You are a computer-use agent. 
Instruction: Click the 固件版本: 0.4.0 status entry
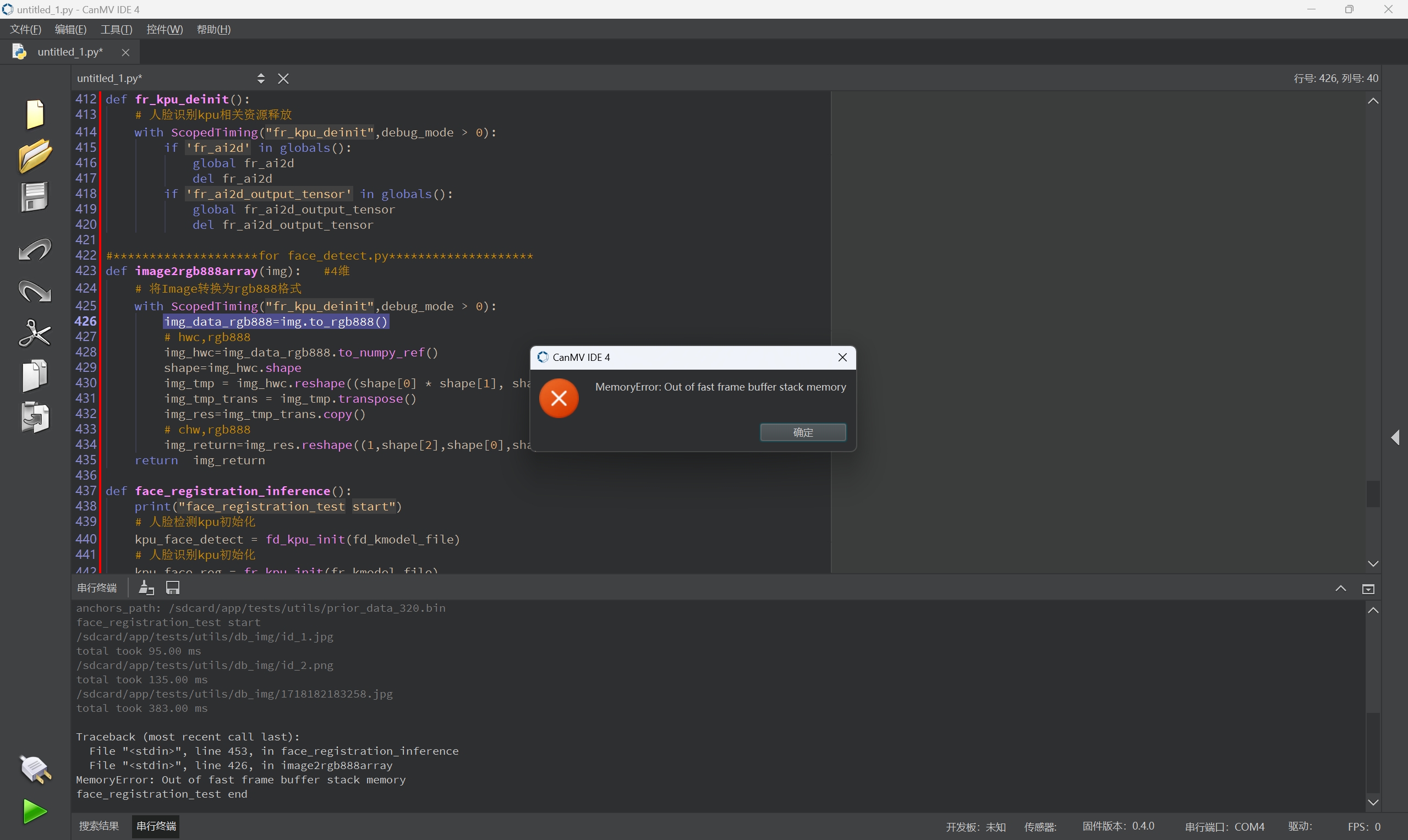(1118, 826)
